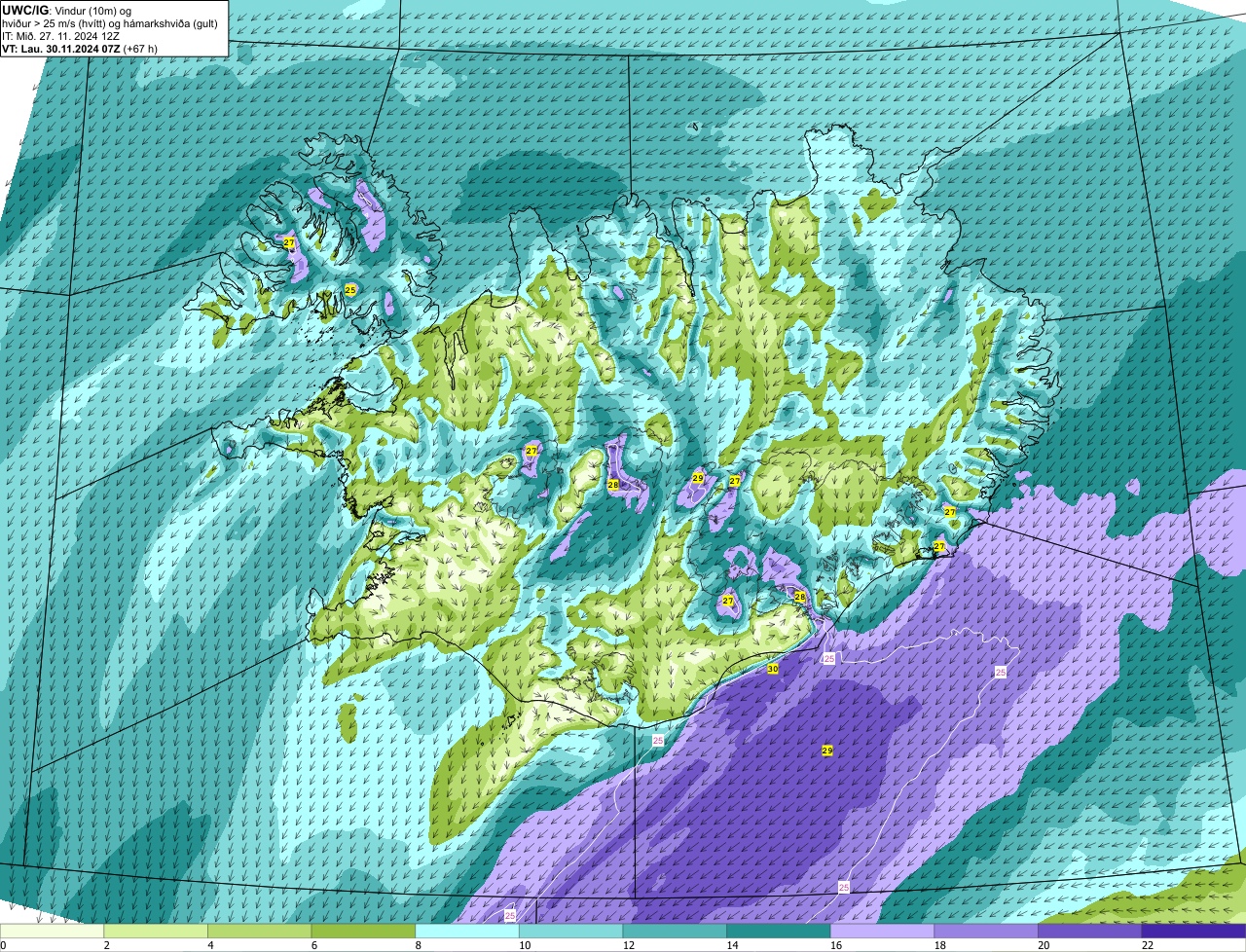Click the 'UWC/IG: Vindur (10m) og' title line
The height and width of the screenshot is (952, 1246).
point(66,10)
